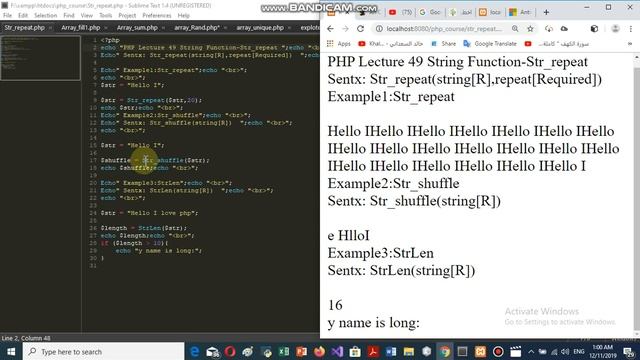Open the Chrome profile avatar
This screenshot has width=640, height=360.
click(x=615, y=29)
